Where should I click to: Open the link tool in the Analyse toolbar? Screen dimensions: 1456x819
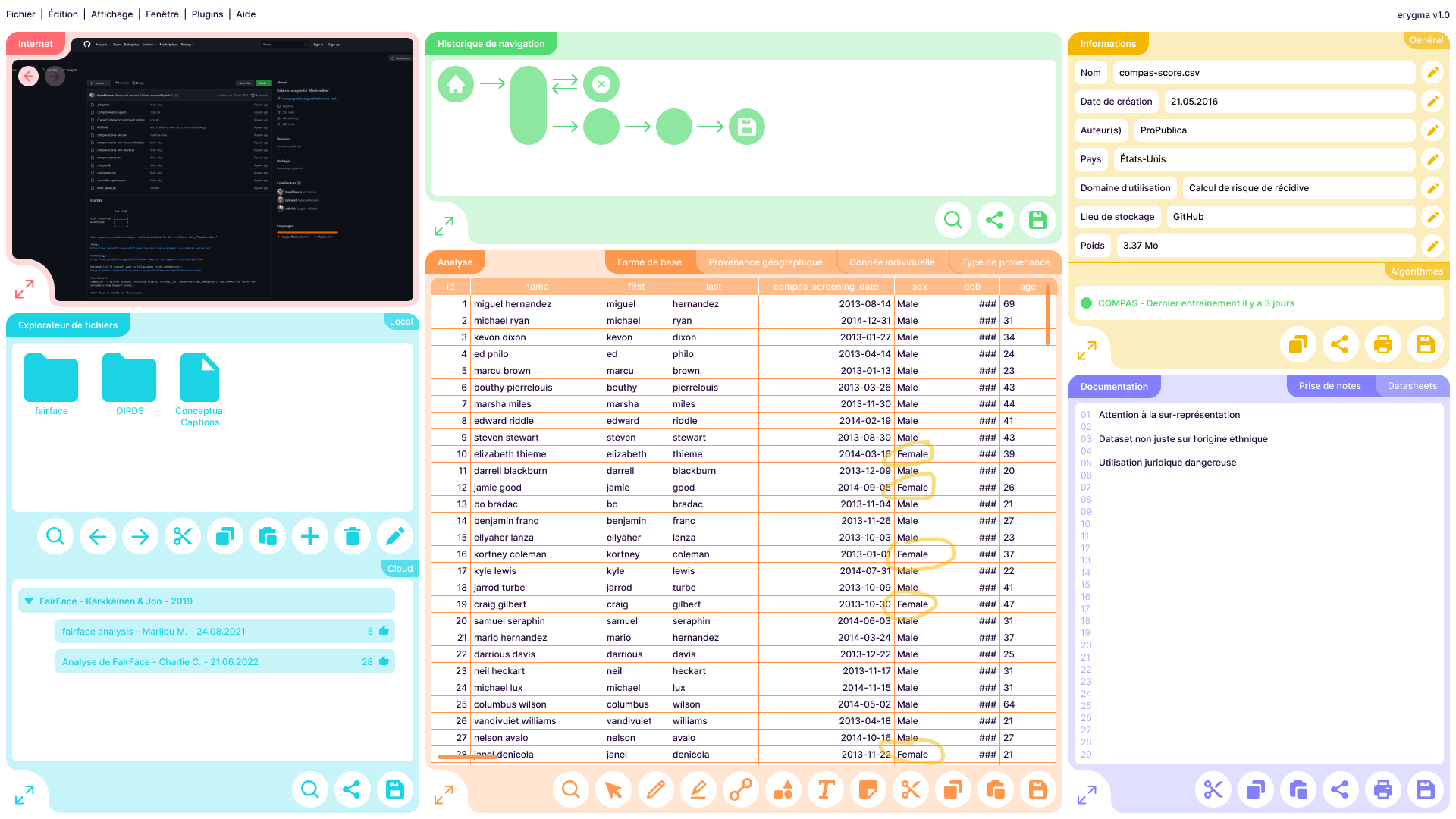coord(741,789)
